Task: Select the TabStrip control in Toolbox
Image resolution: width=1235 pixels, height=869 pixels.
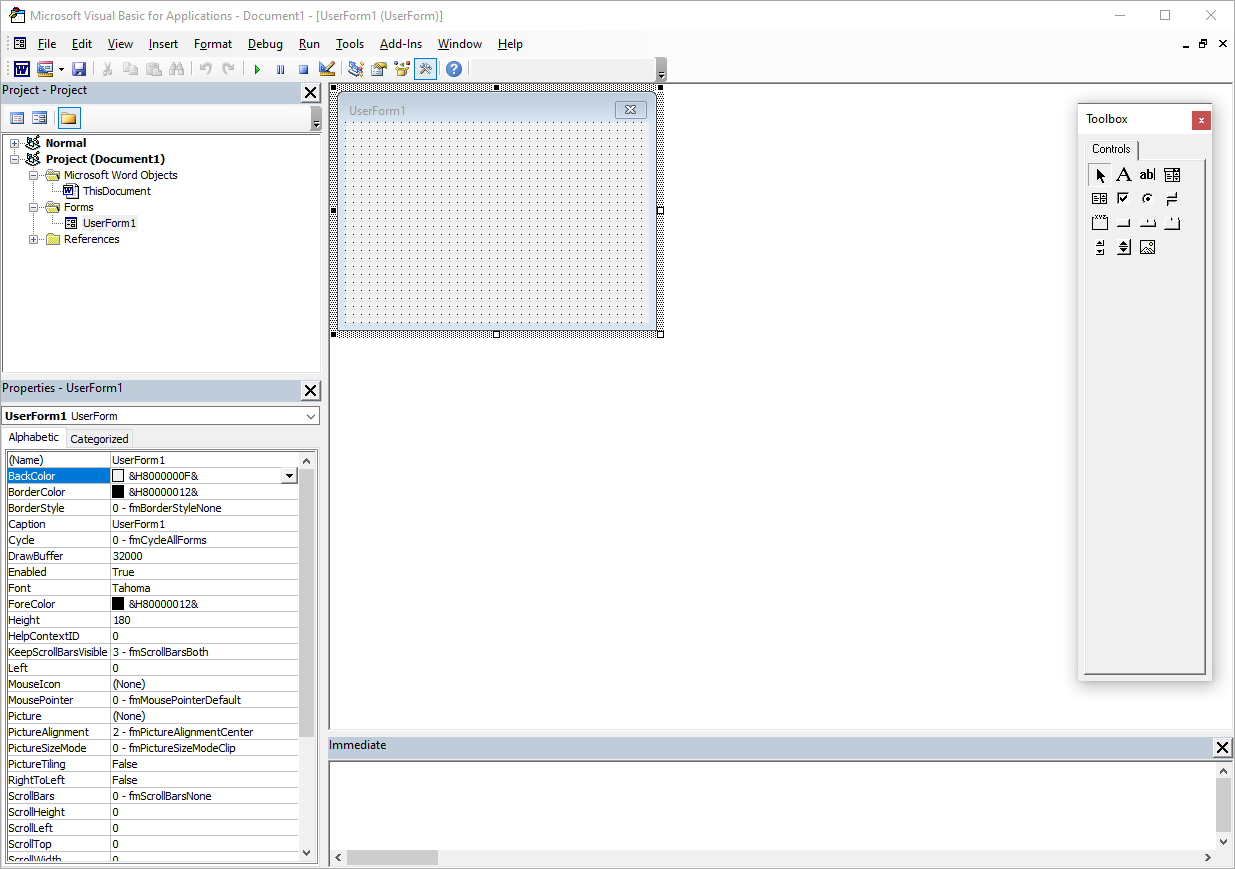Action: pyautogui.click(x=1147, y=223)
